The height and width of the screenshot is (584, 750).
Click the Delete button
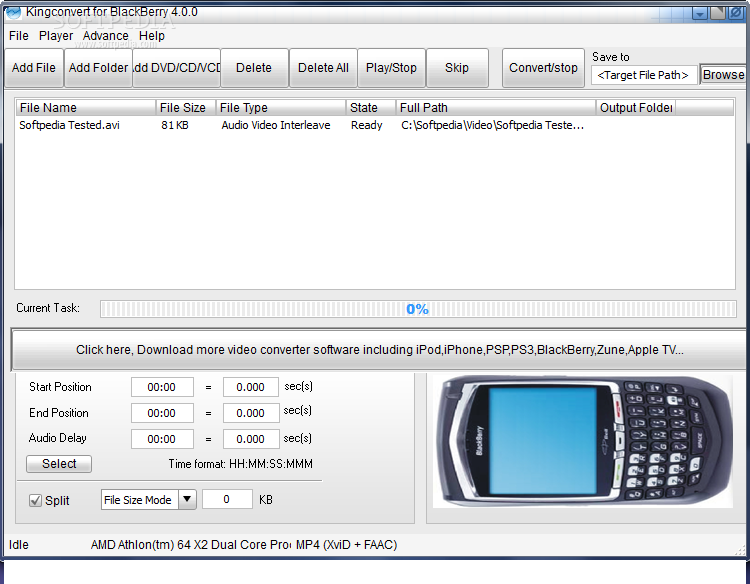click(x=254, y=68)
